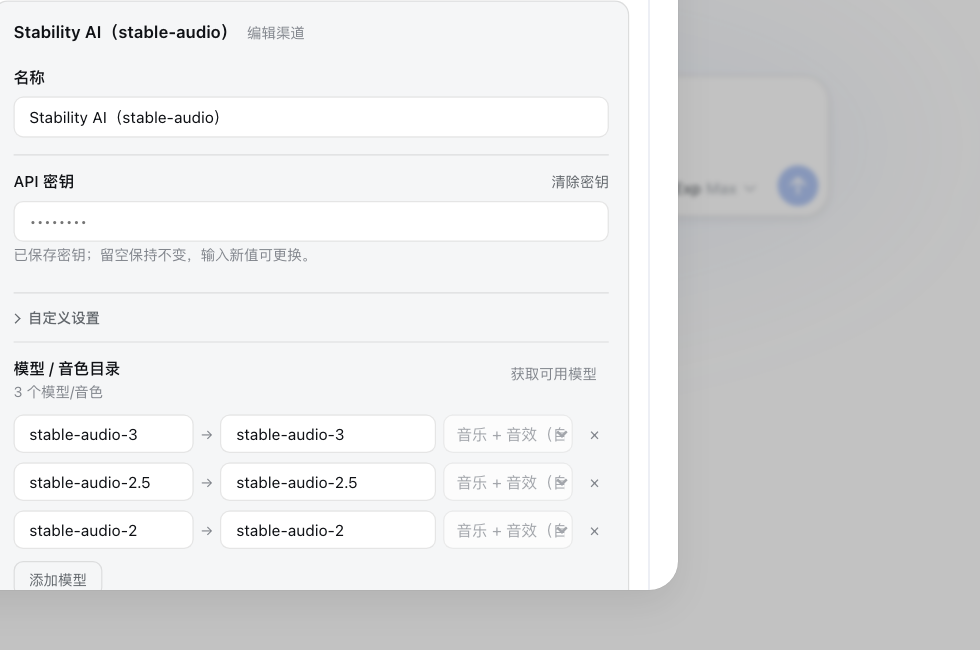Click the blurred blue send arrow button
The image size is (980, 650).
pyautogui.click(x=798, y=186)
